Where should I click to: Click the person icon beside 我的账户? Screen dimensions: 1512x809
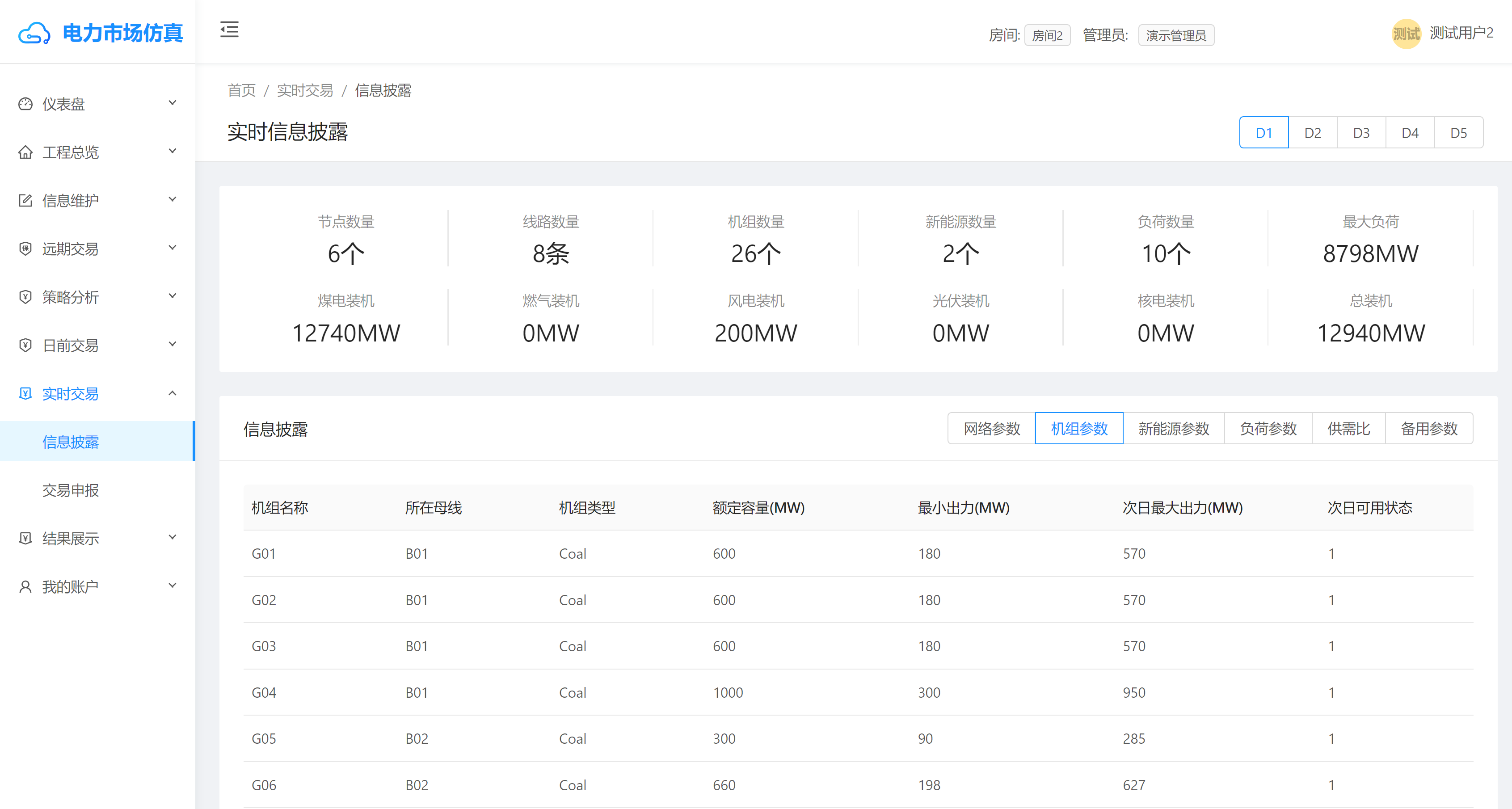click(25, 586)
